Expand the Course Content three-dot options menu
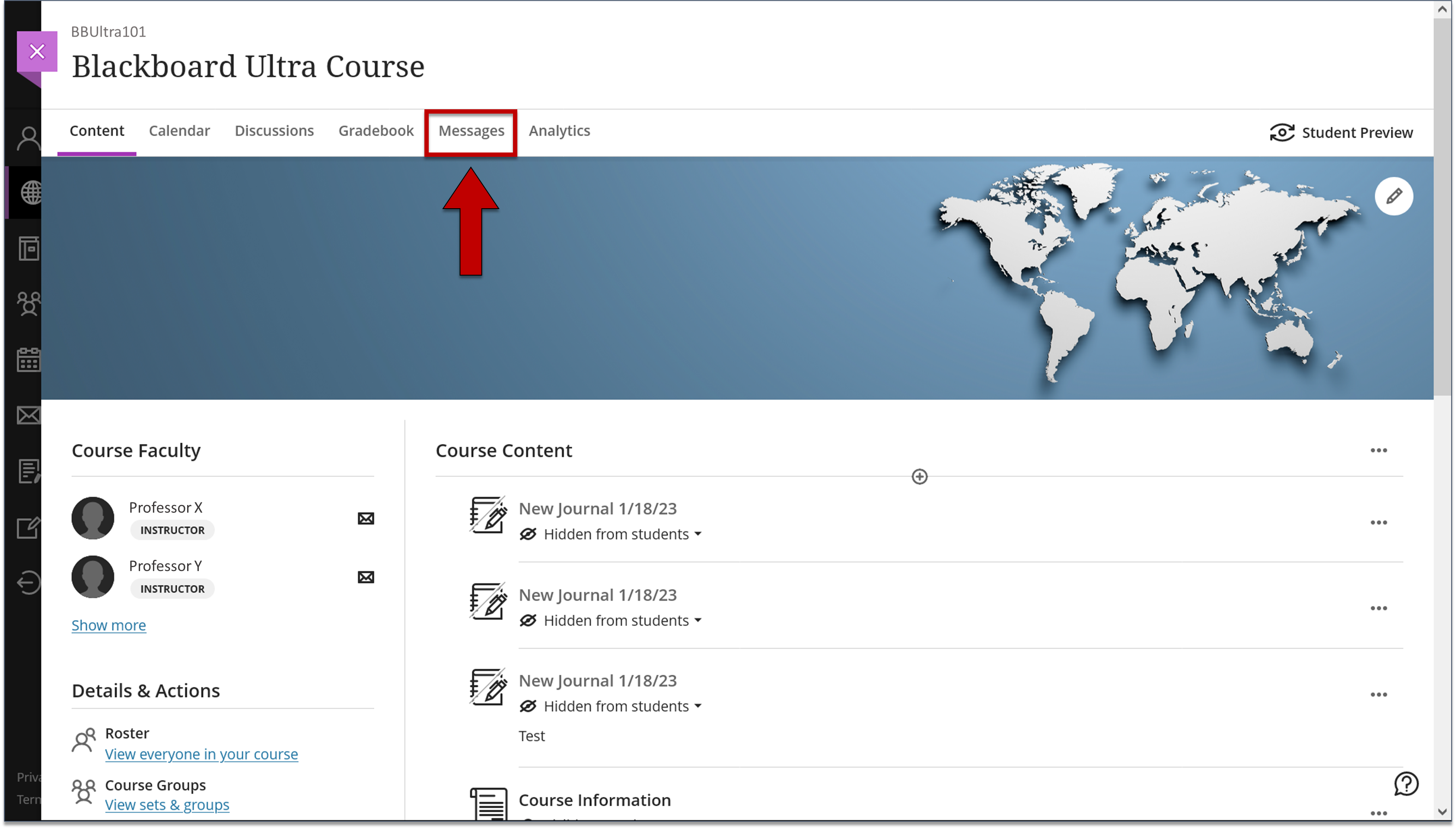This screenshot has height=829, width=1456. tap(1378, 450)
